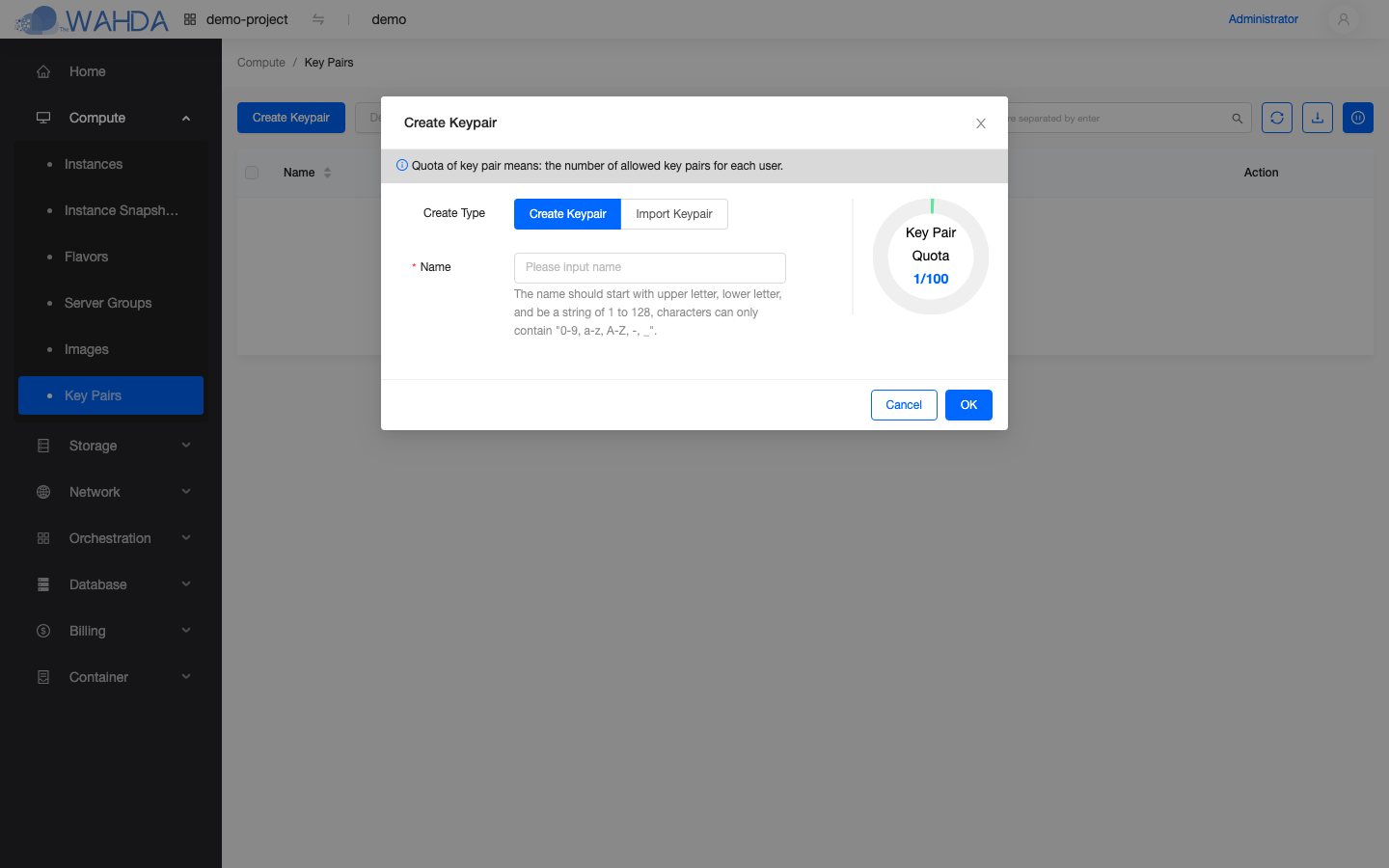
Task: Click the Key Pair Quota ring chart
Action: coord(931,257)
